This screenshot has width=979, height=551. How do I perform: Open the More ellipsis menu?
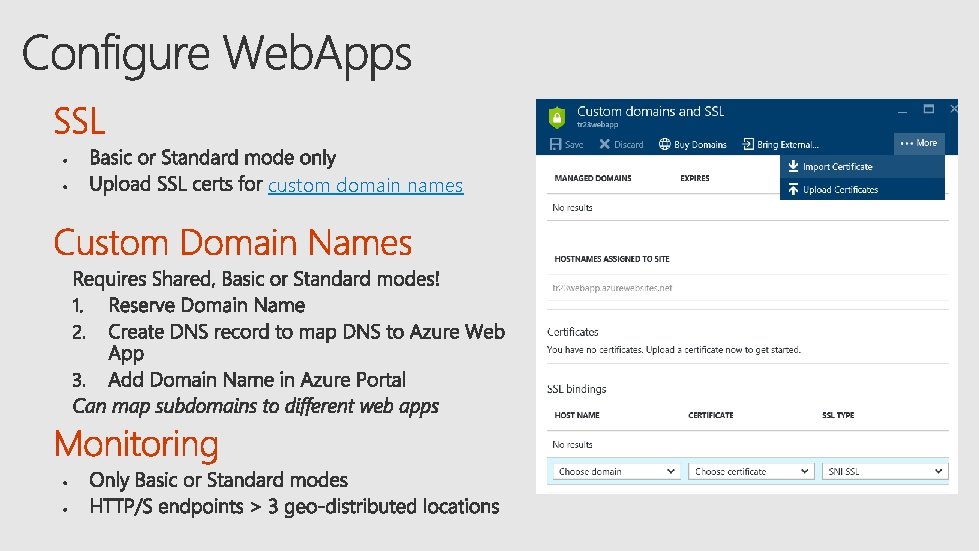918,143
